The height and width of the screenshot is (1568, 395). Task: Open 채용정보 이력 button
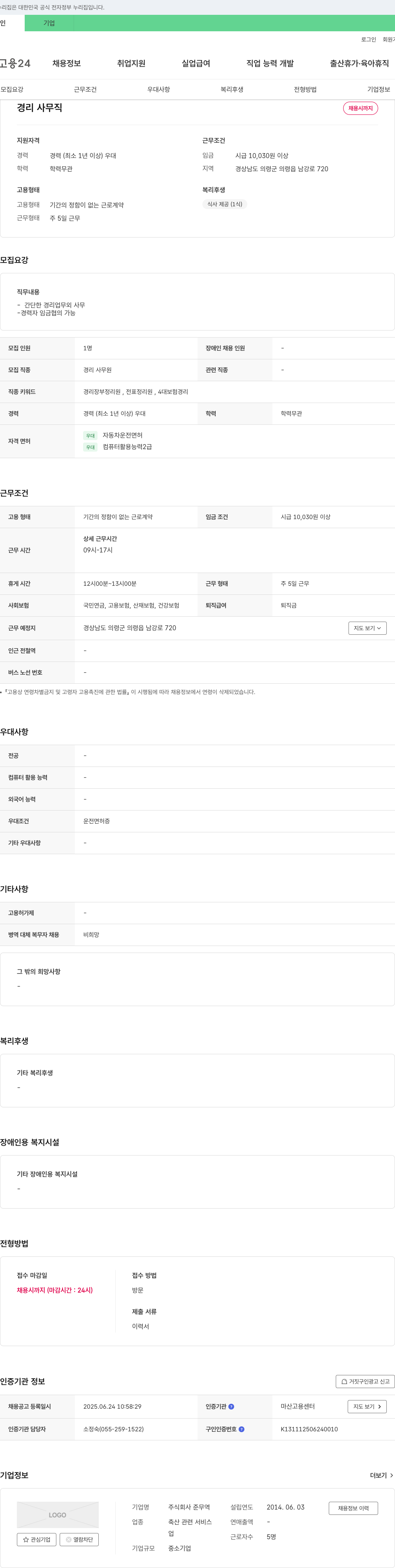coord(353,1508)
